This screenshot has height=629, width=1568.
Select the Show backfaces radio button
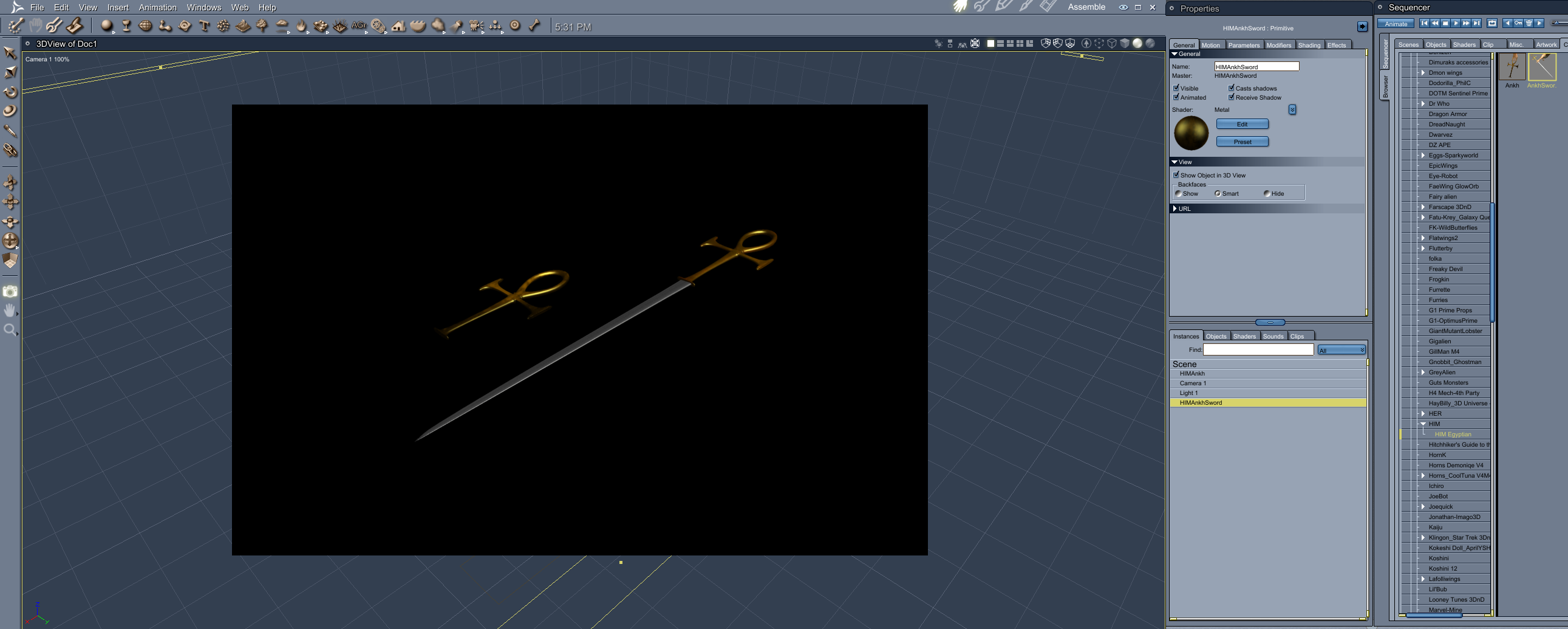pos(1179,194)
